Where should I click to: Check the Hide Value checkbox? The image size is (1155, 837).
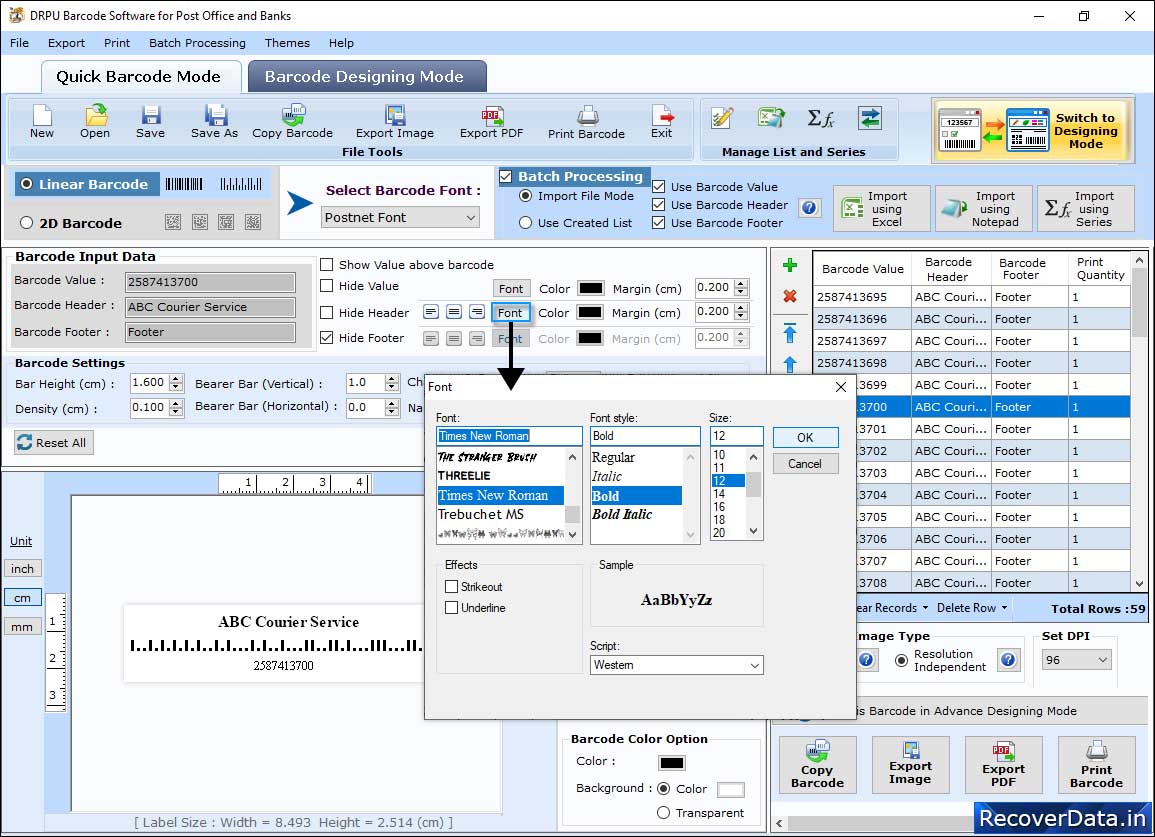coord(326,286)
